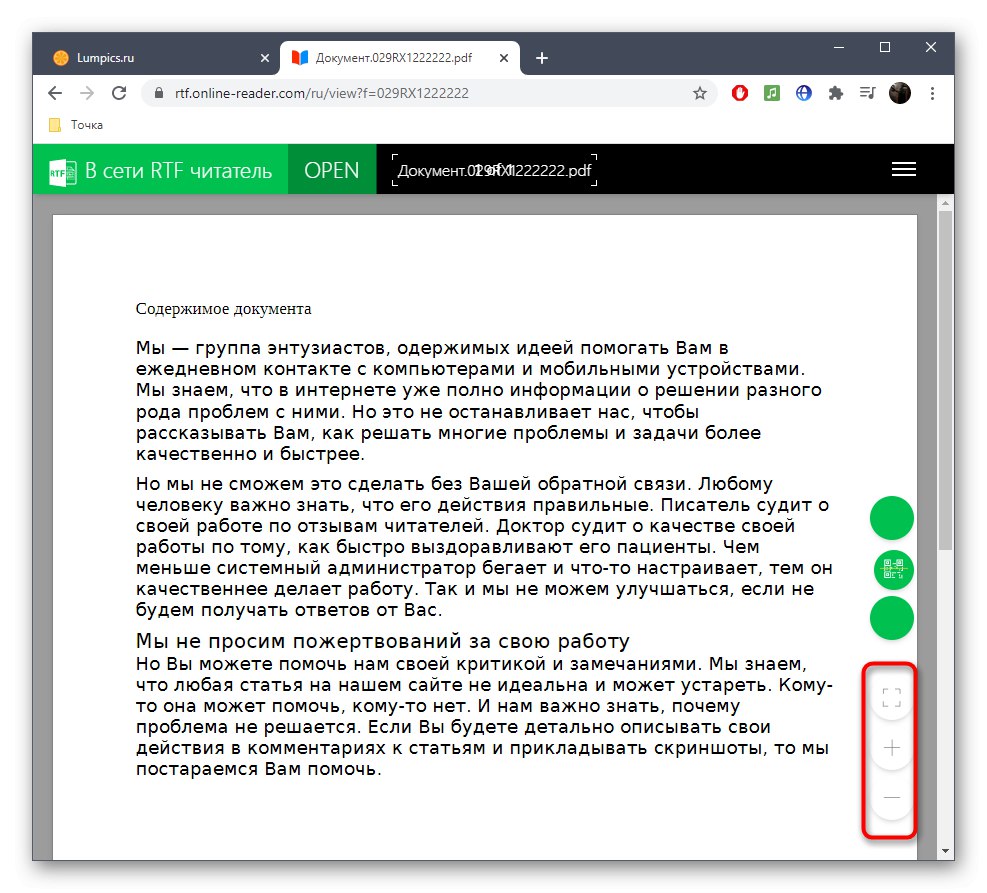
Task: Click the OPEN button
Action: coord(331,169)
